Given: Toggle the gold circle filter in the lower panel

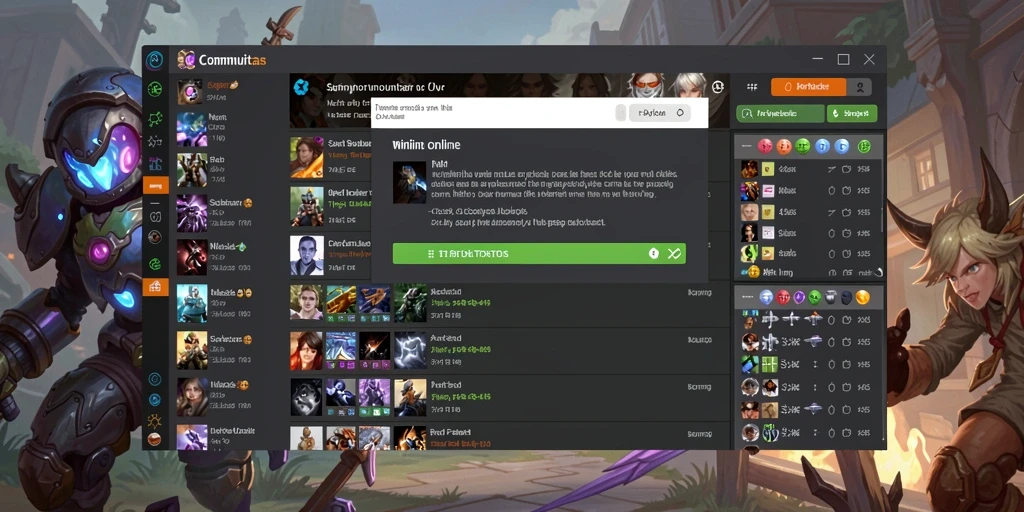Looking at the screenshot, I should (x=863, y=298).
